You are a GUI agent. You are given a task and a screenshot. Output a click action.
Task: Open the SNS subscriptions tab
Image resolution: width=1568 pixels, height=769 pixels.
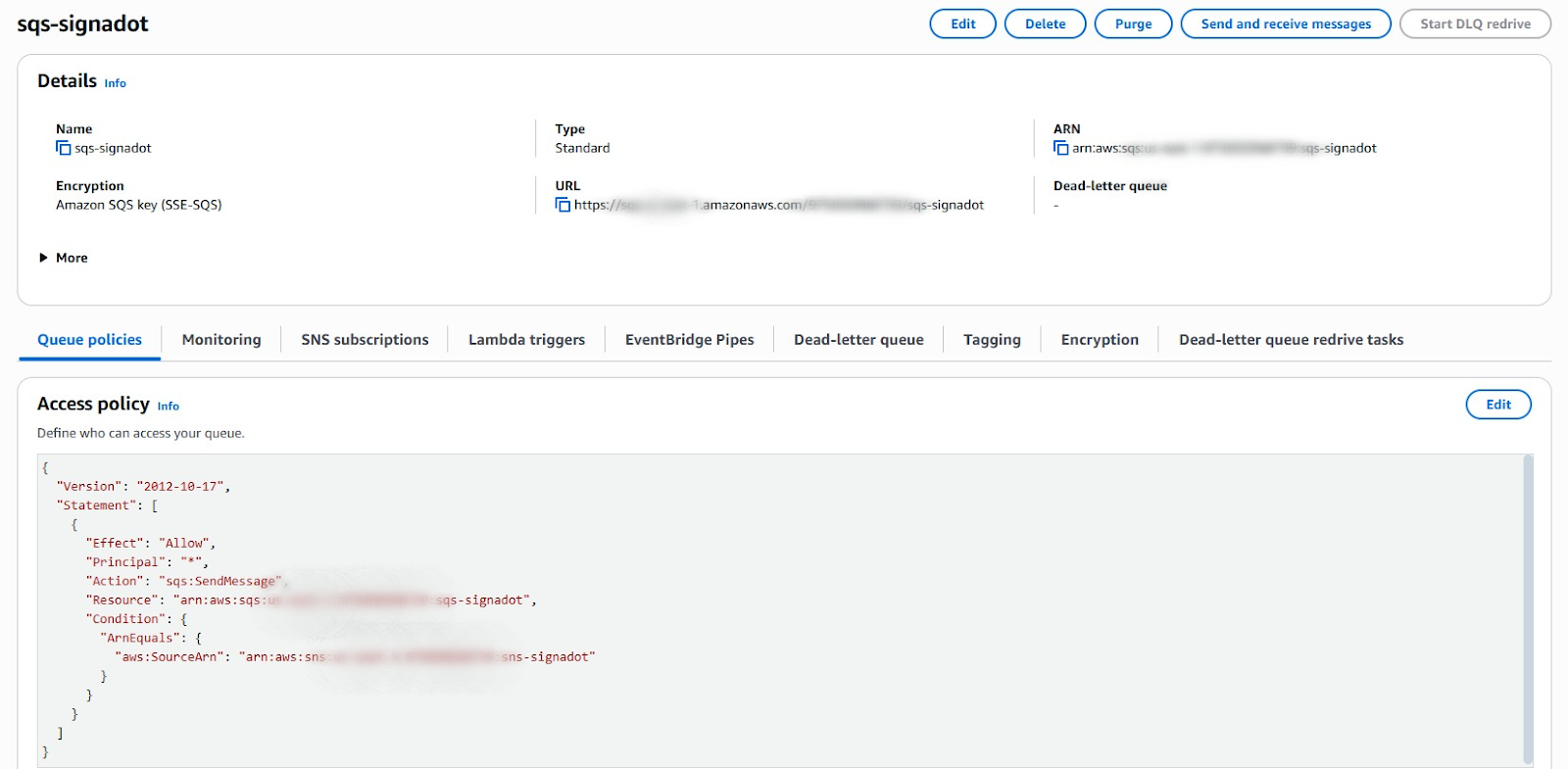[365, 340]
